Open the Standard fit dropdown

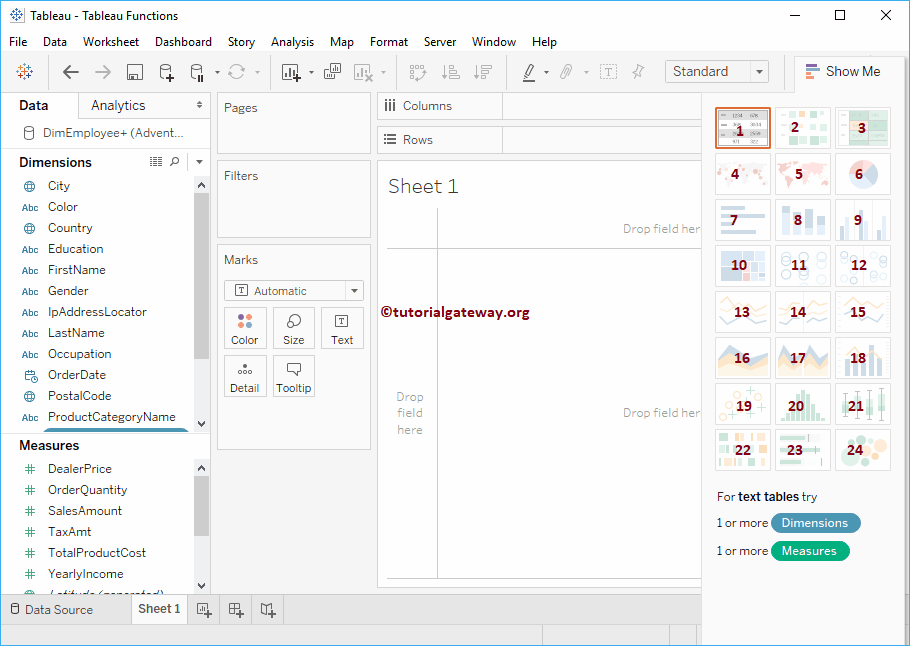[x=757, y=71]
